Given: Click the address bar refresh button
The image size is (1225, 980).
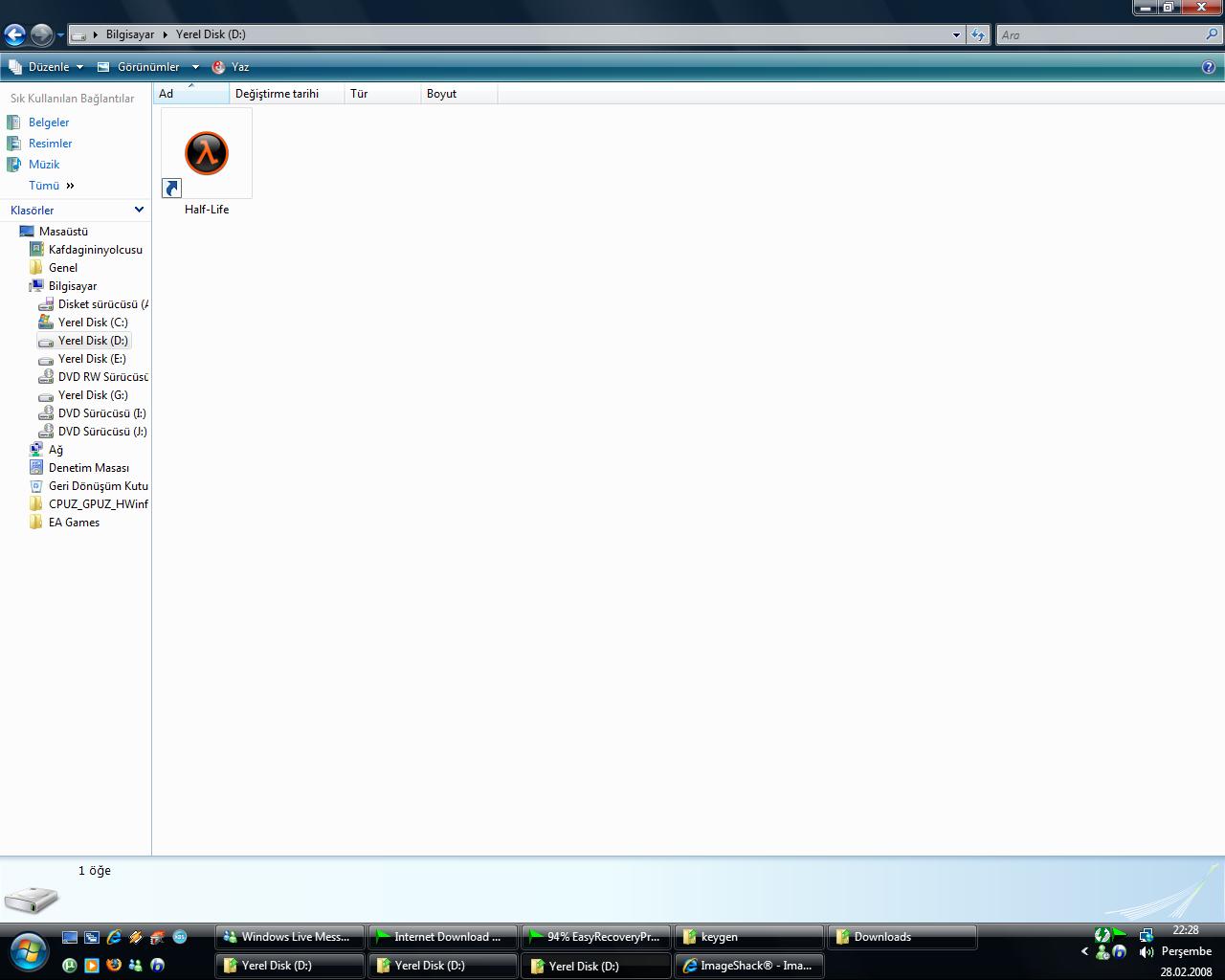Looking at the screenshot, I should [977, 35].
